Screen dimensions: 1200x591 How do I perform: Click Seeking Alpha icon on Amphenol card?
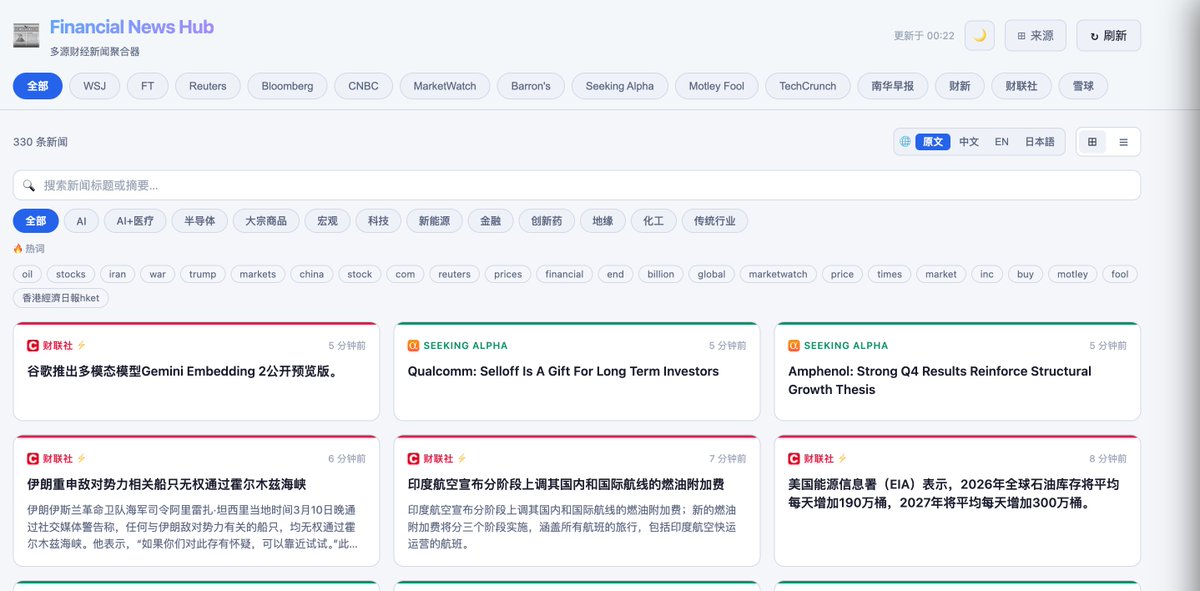click(x=794, y=346)
